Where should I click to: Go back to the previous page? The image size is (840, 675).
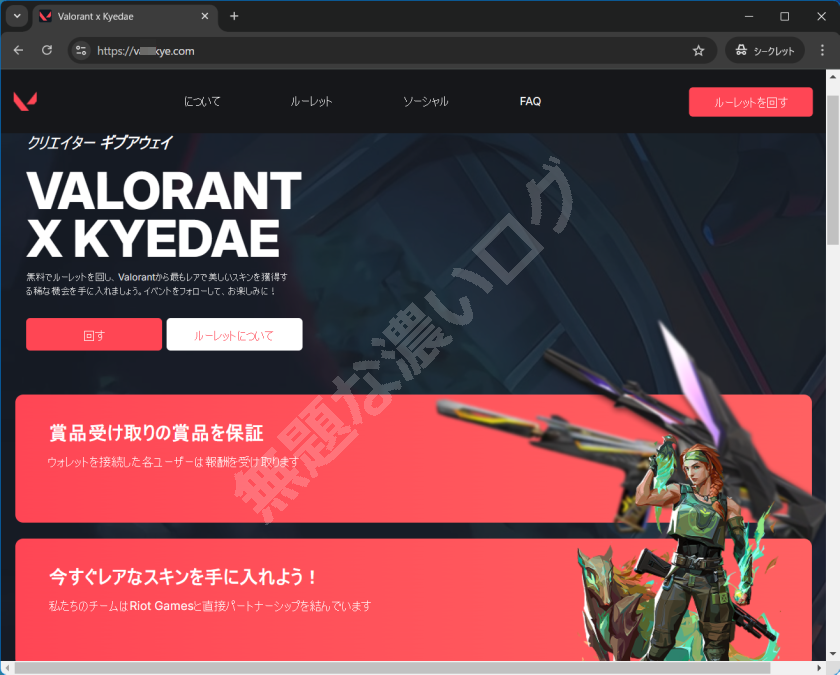click(x=19, y=50)
